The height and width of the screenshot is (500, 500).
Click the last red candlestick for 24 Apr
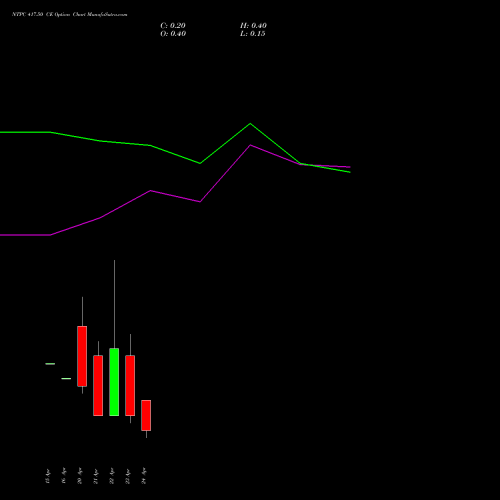pyautogui.click(x=146, y=415)
